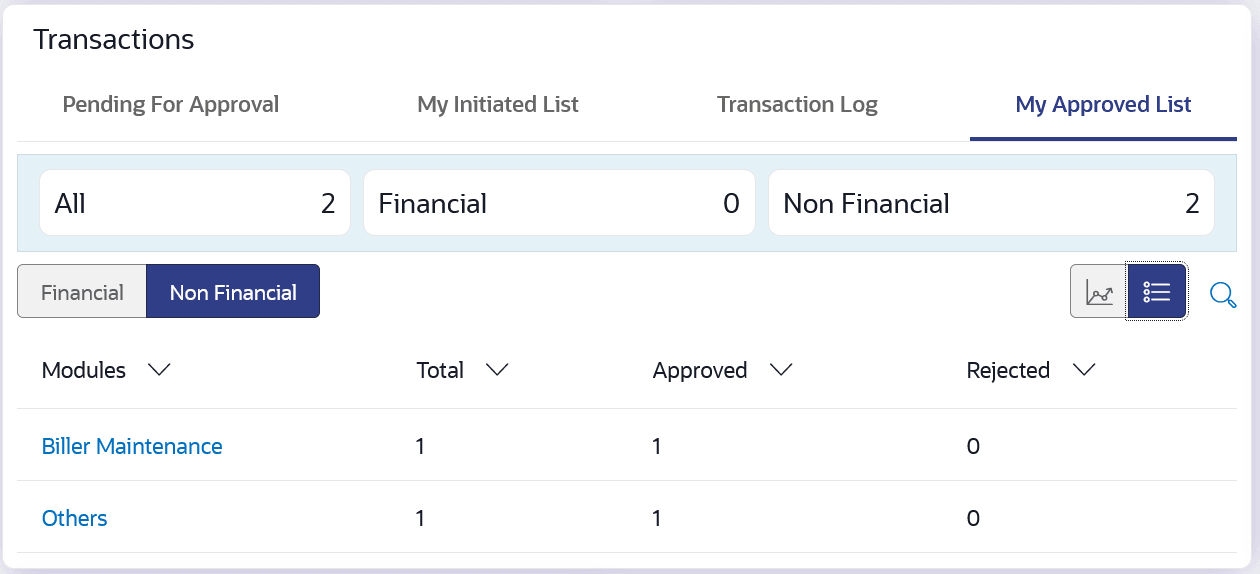
Task: Expand the Modules column sort arrow
Action: click(x=159, y=370)
